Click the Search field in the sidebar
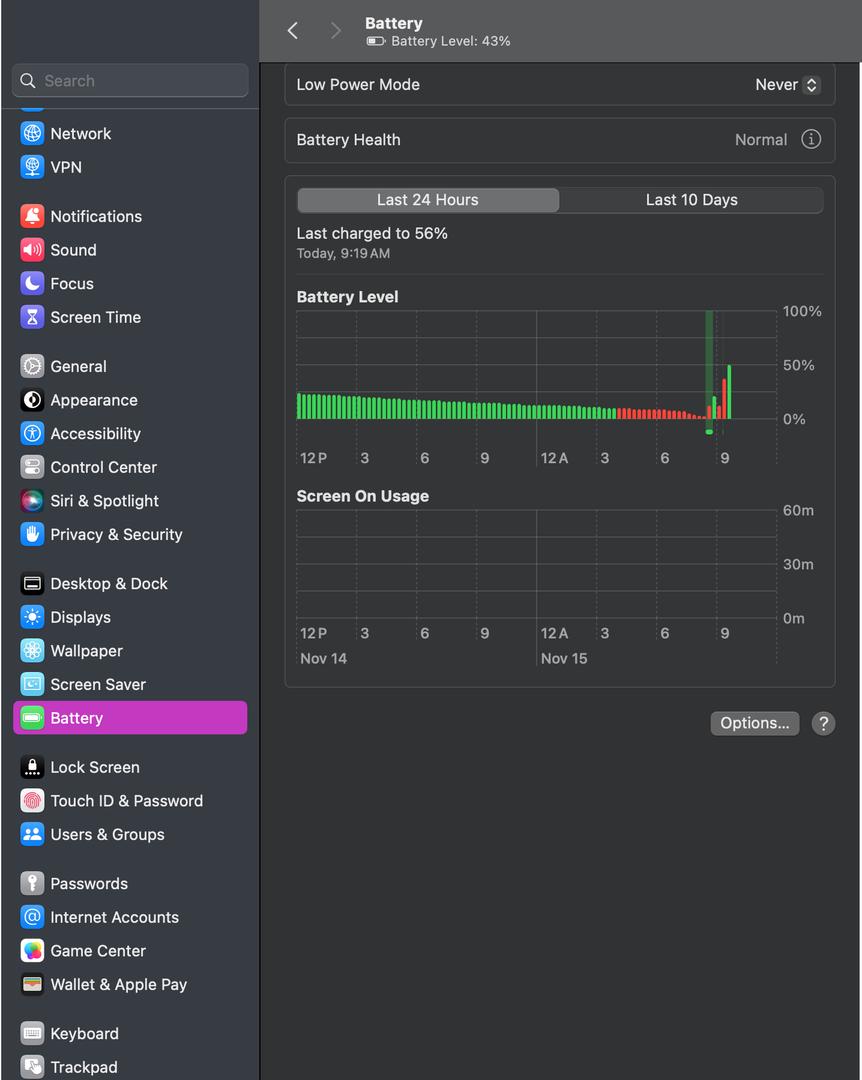This screenshot has width=862, height=1080. click(130, 81)
